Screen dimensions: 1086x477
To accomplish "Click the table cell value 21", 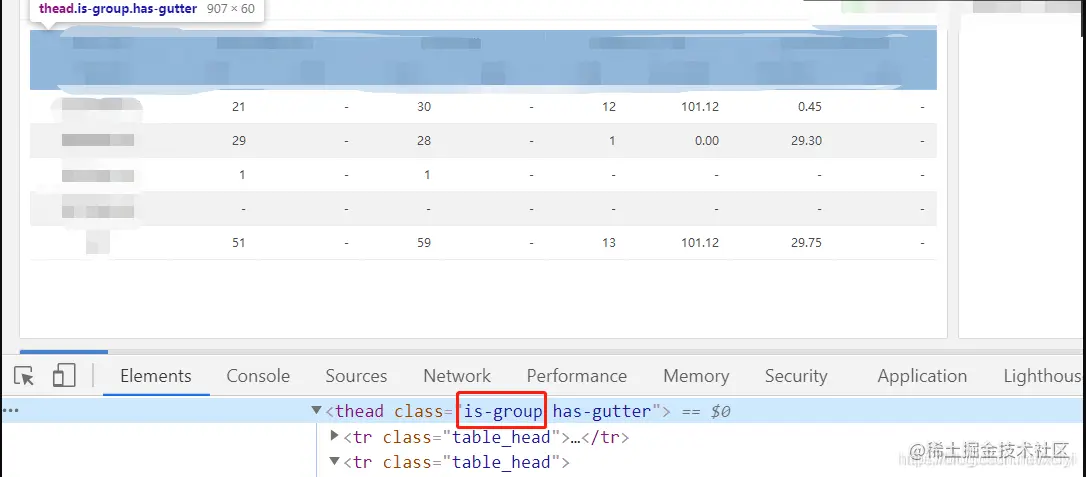I will coord(239,107).
